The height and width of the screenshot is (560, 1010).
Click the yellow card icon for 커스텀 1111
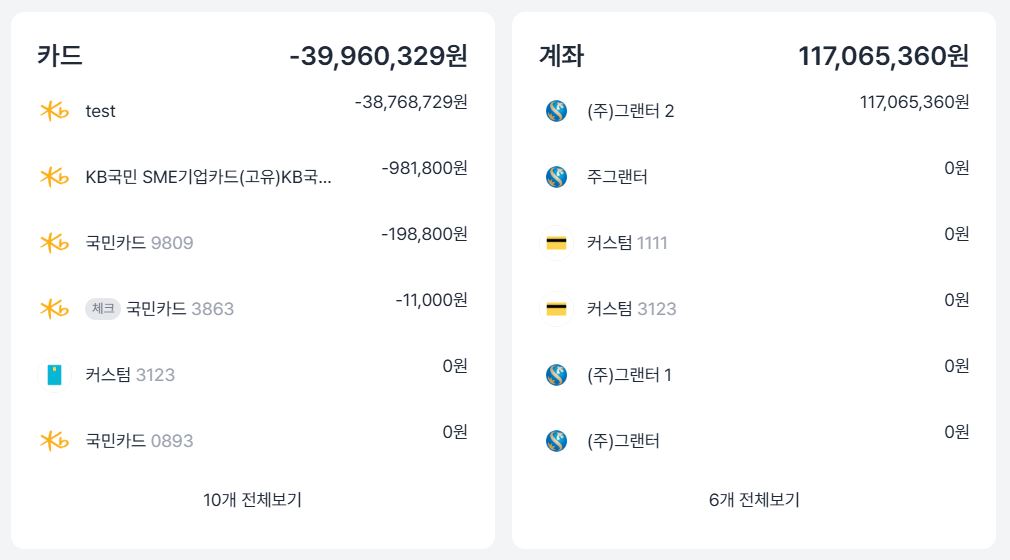(557, 243)
